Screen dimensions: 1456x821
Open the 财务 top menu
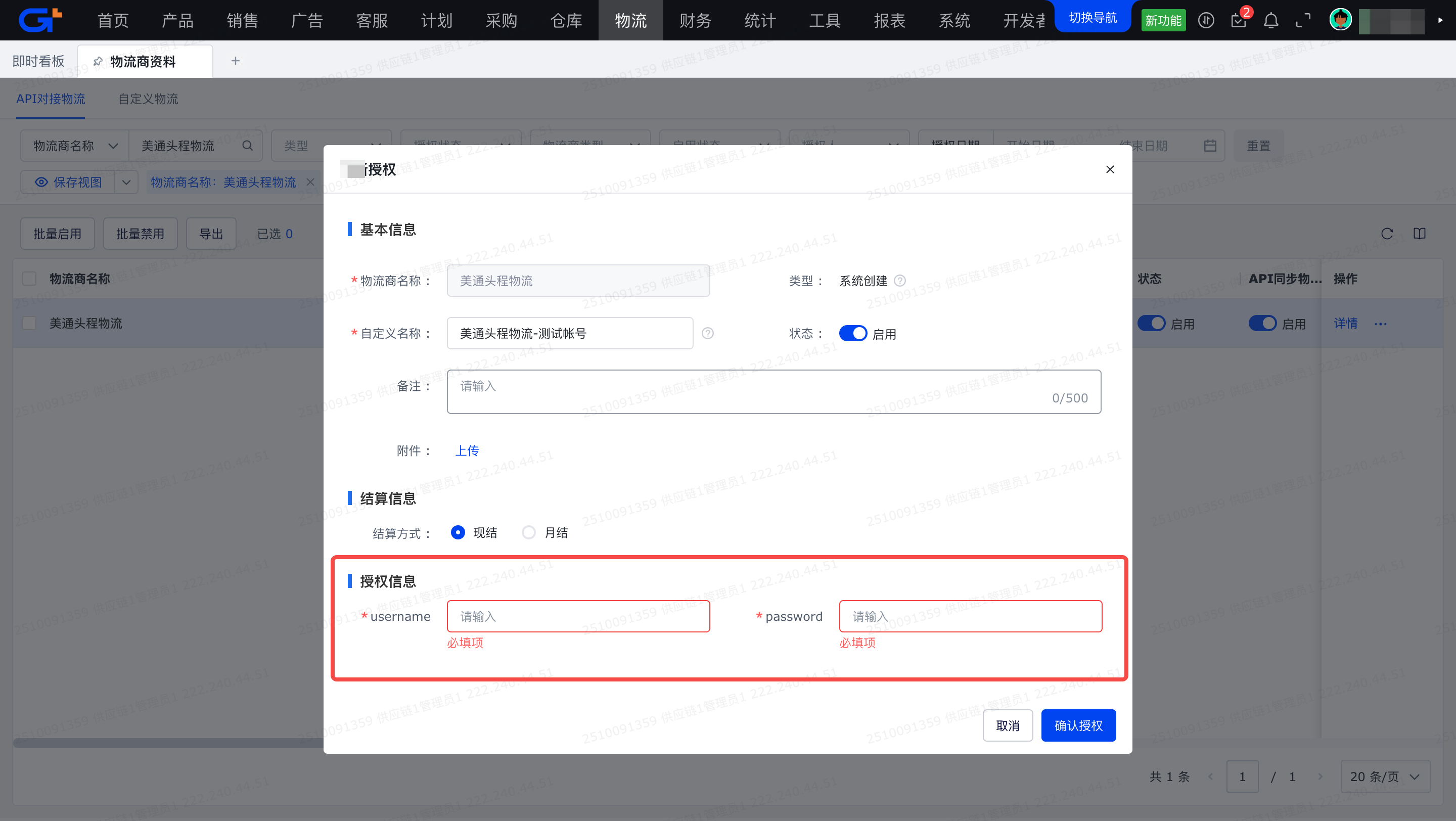[695, 21]
